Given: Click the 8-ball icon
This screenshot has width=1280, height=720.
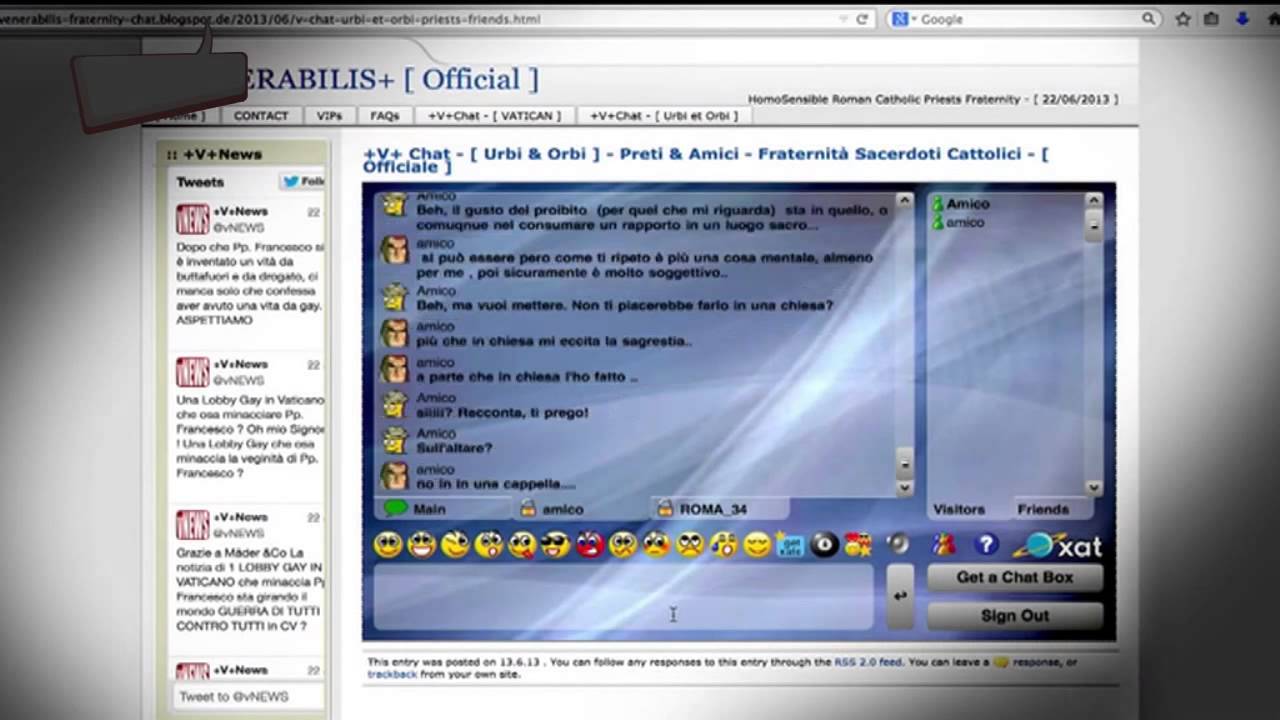Looking at the screenshot, I should 825,544.
